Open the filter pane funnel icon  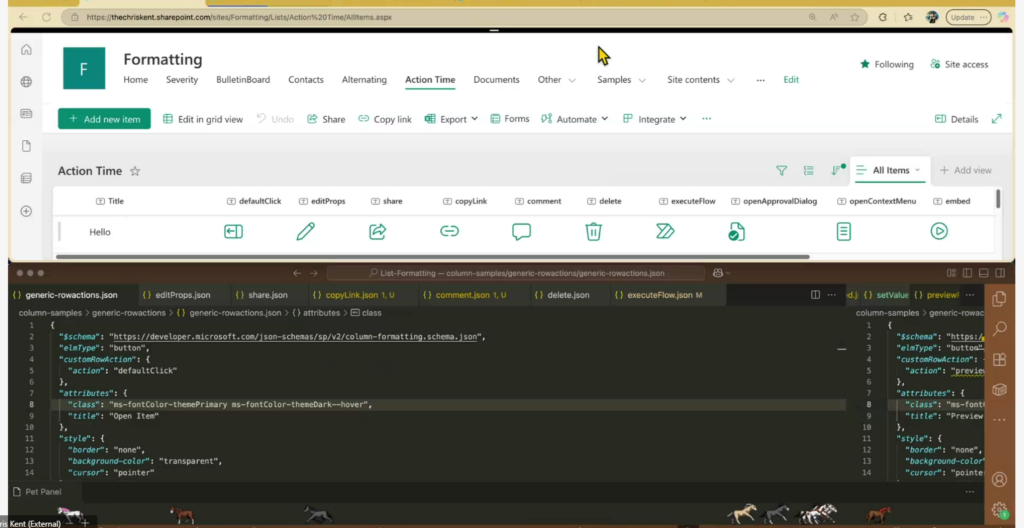[x=781, y=171]
